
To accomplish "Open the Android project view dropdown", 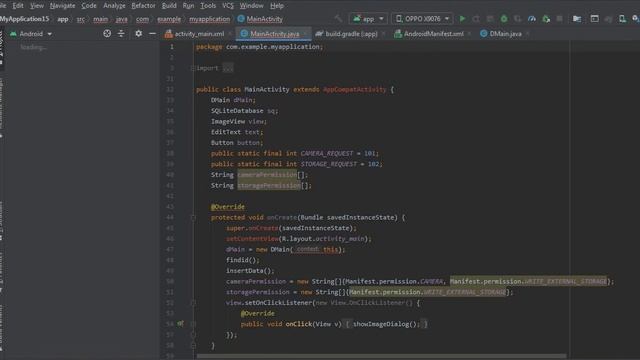I will 31,34.
